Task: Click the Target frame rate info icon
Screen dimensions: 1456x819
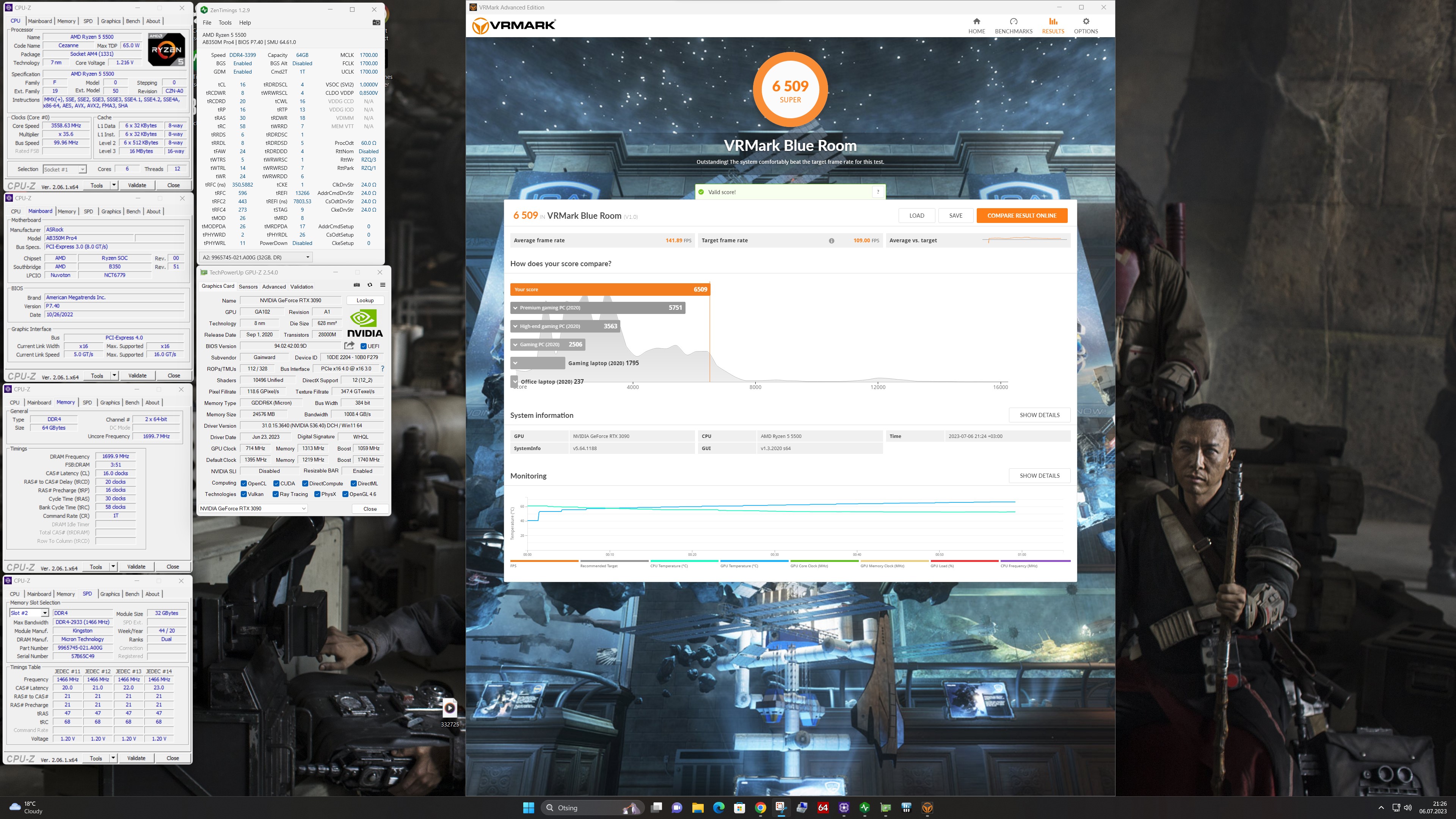Action: point(832,241)
